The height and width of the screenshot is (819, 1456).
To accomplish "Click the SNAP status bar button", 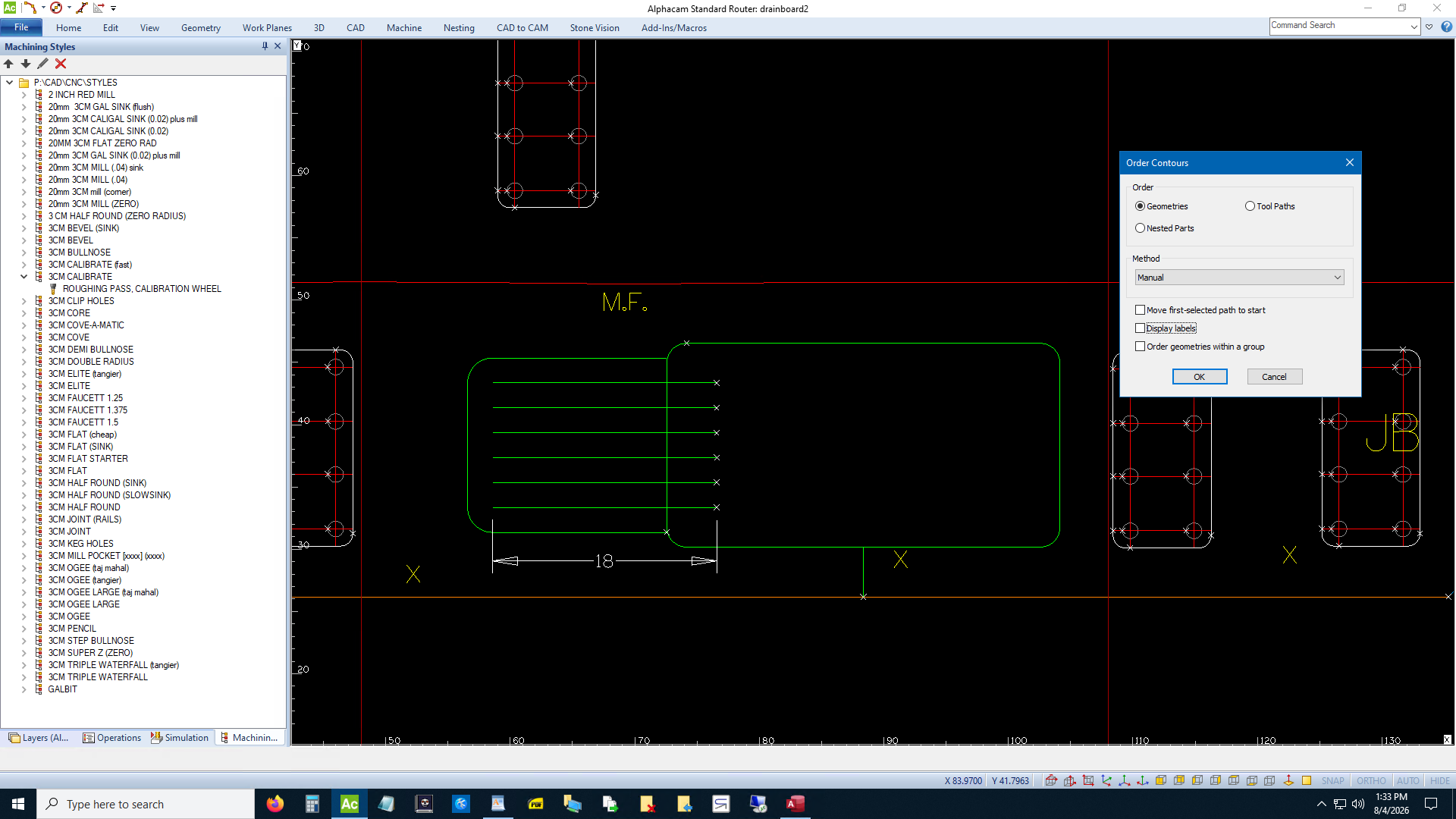I will click(x=1332, y=780).
